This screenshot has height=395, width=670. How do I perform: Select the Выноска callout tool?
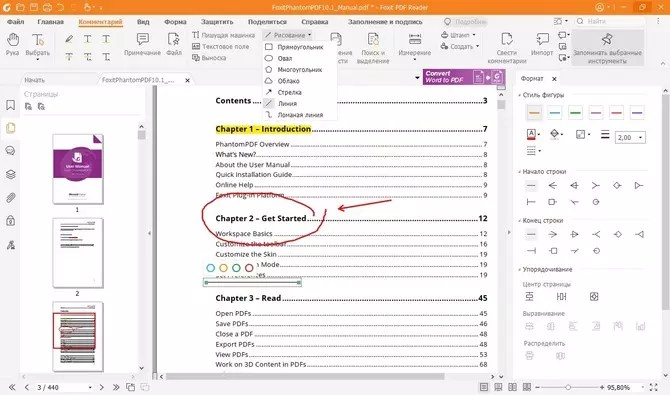click(209, 57)
